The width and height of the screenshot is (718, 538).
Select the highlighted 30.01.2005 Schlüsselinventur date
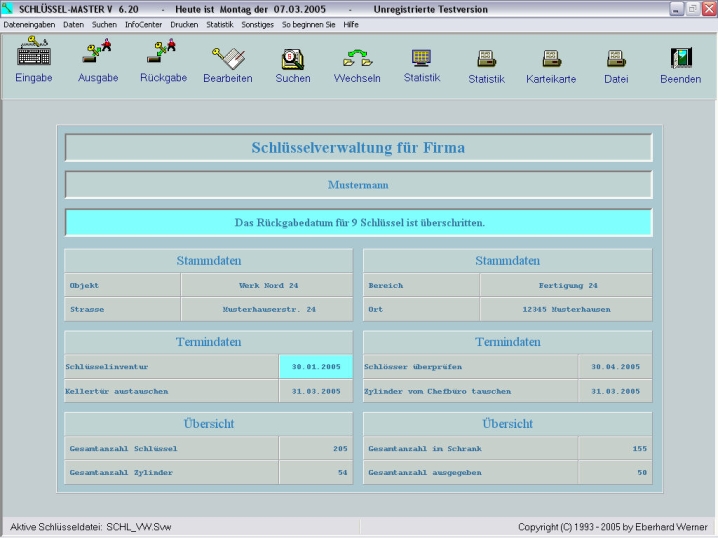[315, 367]
